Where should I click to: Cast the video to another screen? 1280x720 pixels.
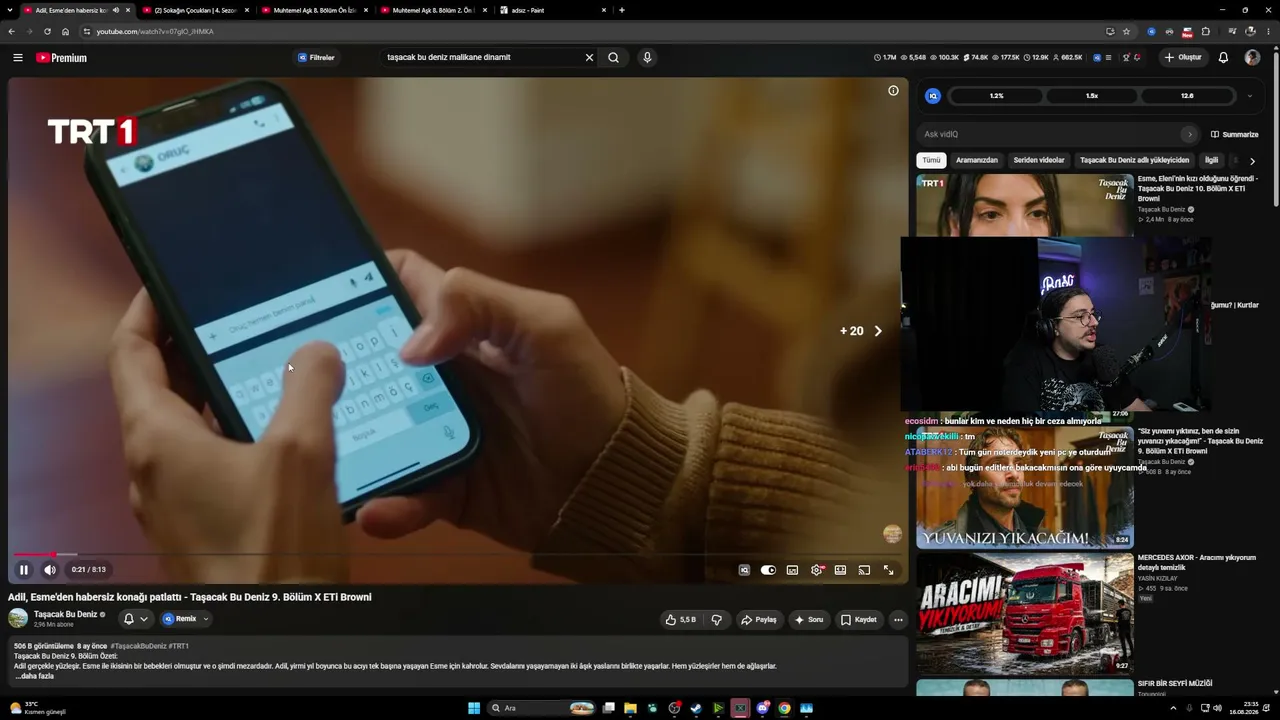[x=864, y=570]
